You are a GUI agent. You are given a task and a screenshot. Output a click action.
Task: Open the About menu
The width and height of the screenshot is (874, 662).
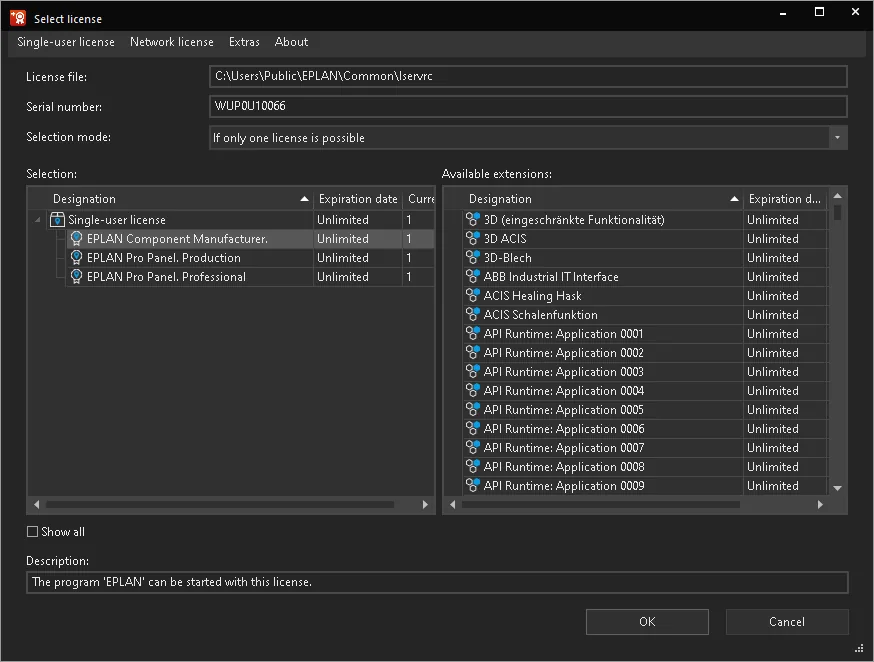[x=291, y=42]
